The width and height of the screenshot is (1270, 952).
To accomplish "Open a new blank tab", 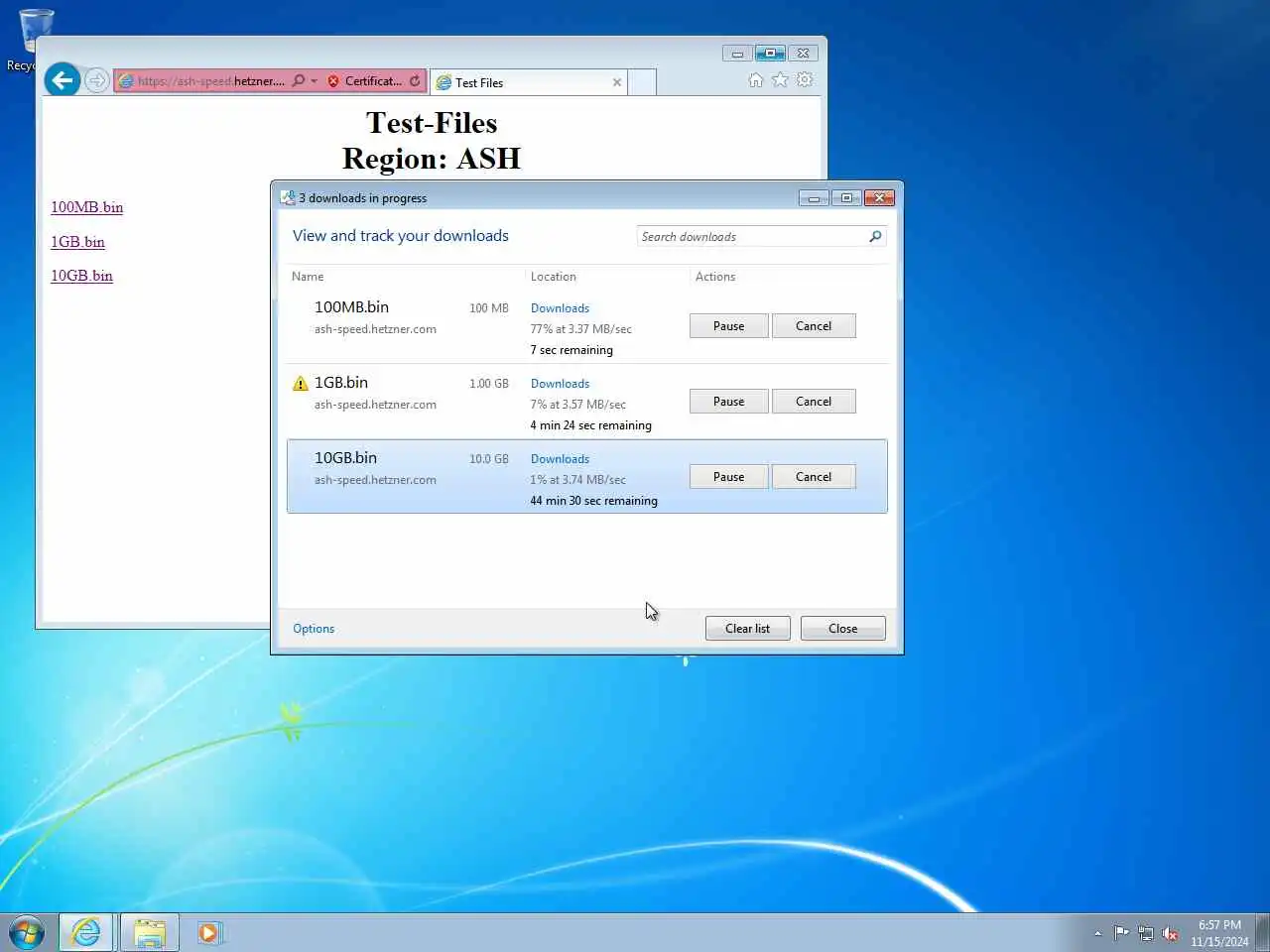I will coord(642,82).
